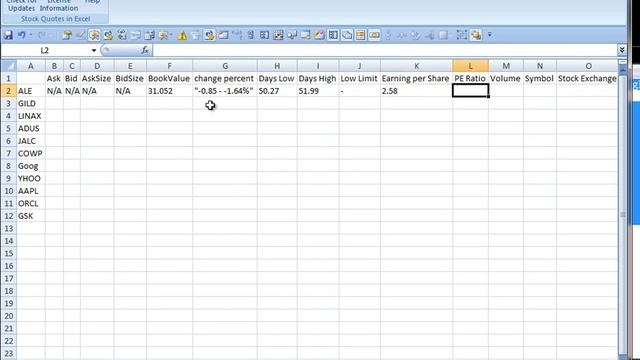Click the Select All corner of the grid
Image resolution: width=640 pixels, height=360 pixels.
point(9,66)
